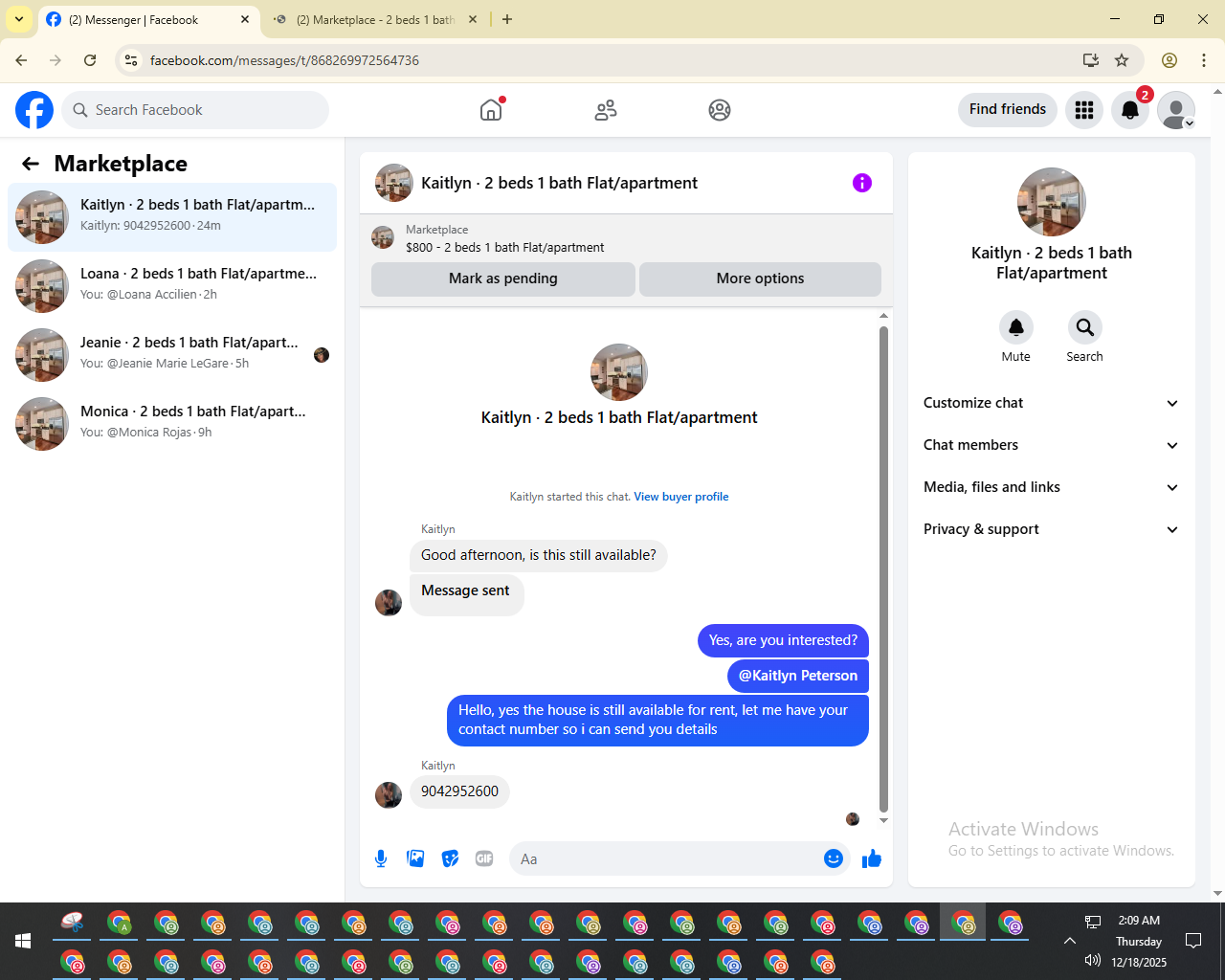Open Windows notification center
The image size is (1225, 980).
1193,941
